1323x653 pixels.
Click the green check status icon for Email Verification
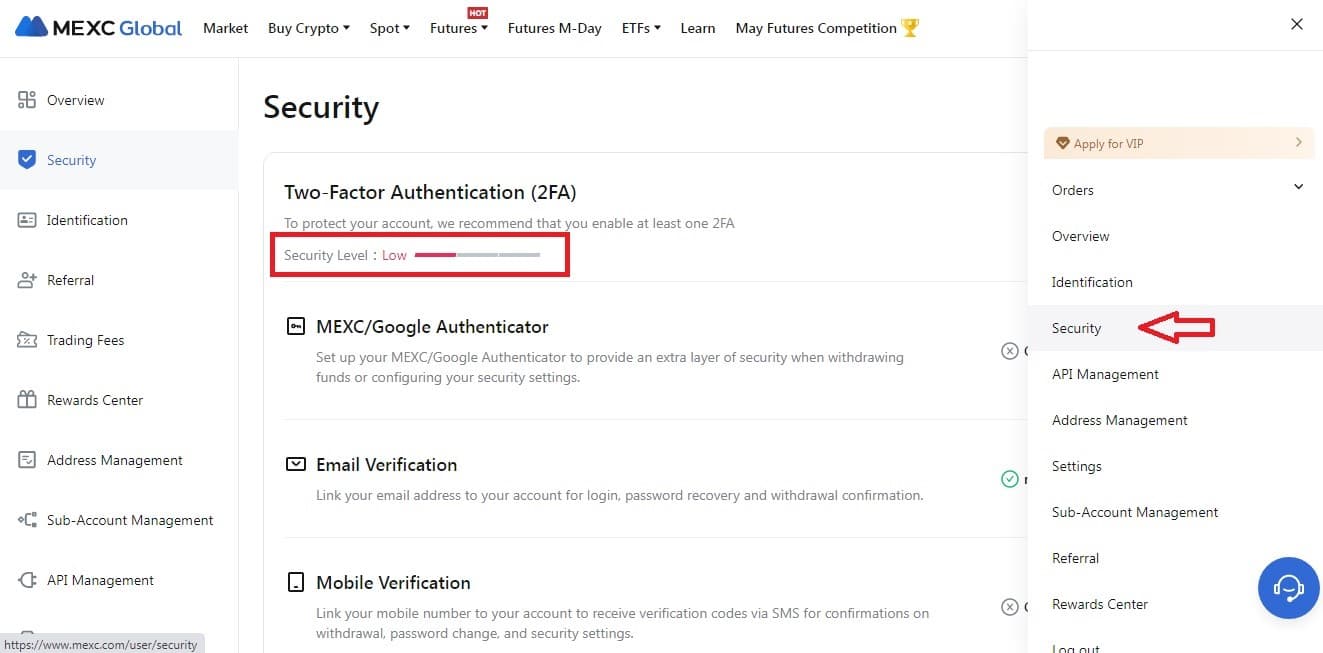click(1010, 479)
